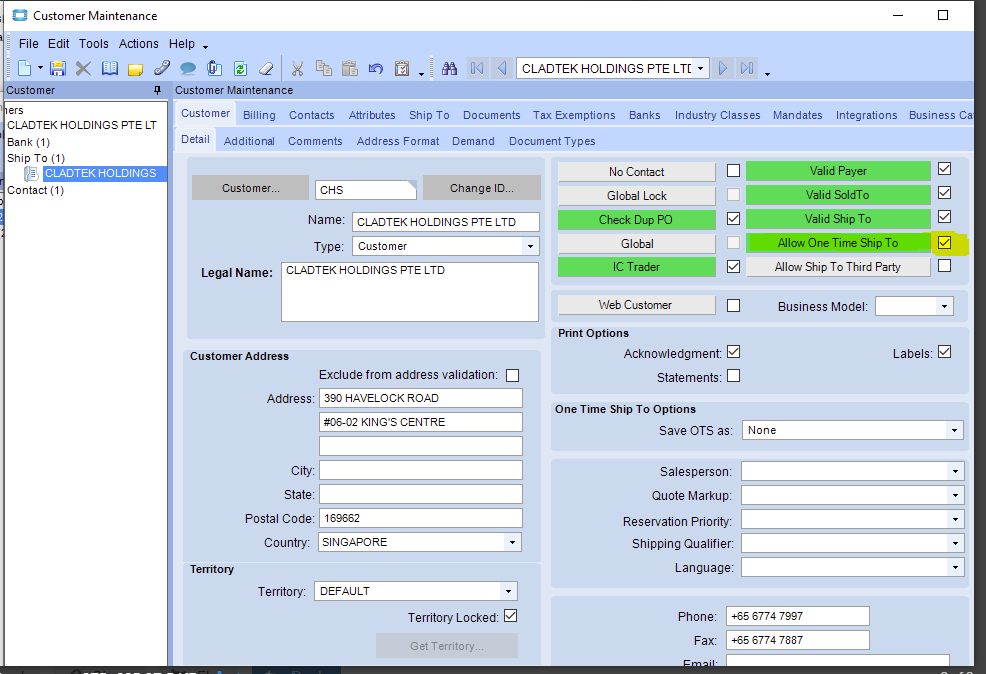Toggle the Labels checkbox
Screen dimensions: 986x674
(x=944, y=352)
